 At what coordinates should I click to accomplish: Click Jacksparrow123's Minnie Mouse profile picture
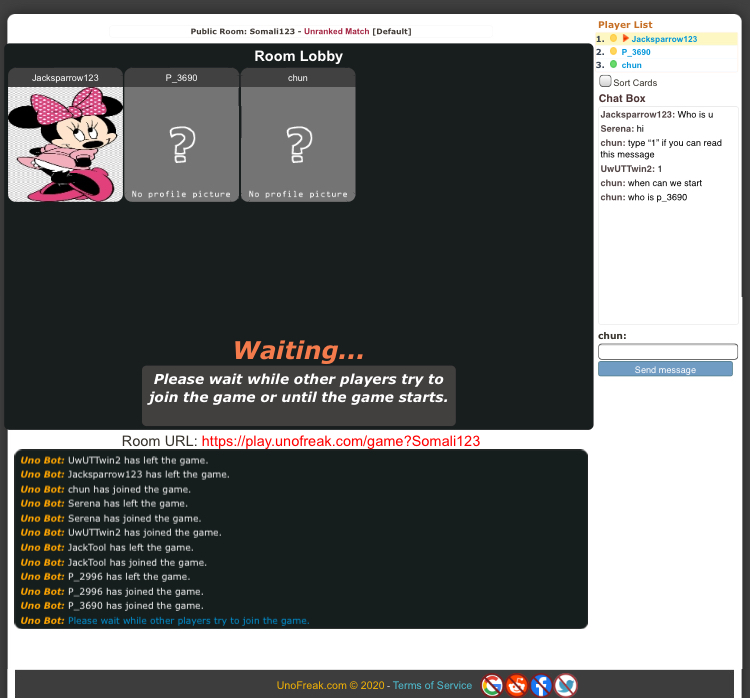pos(66,144)
